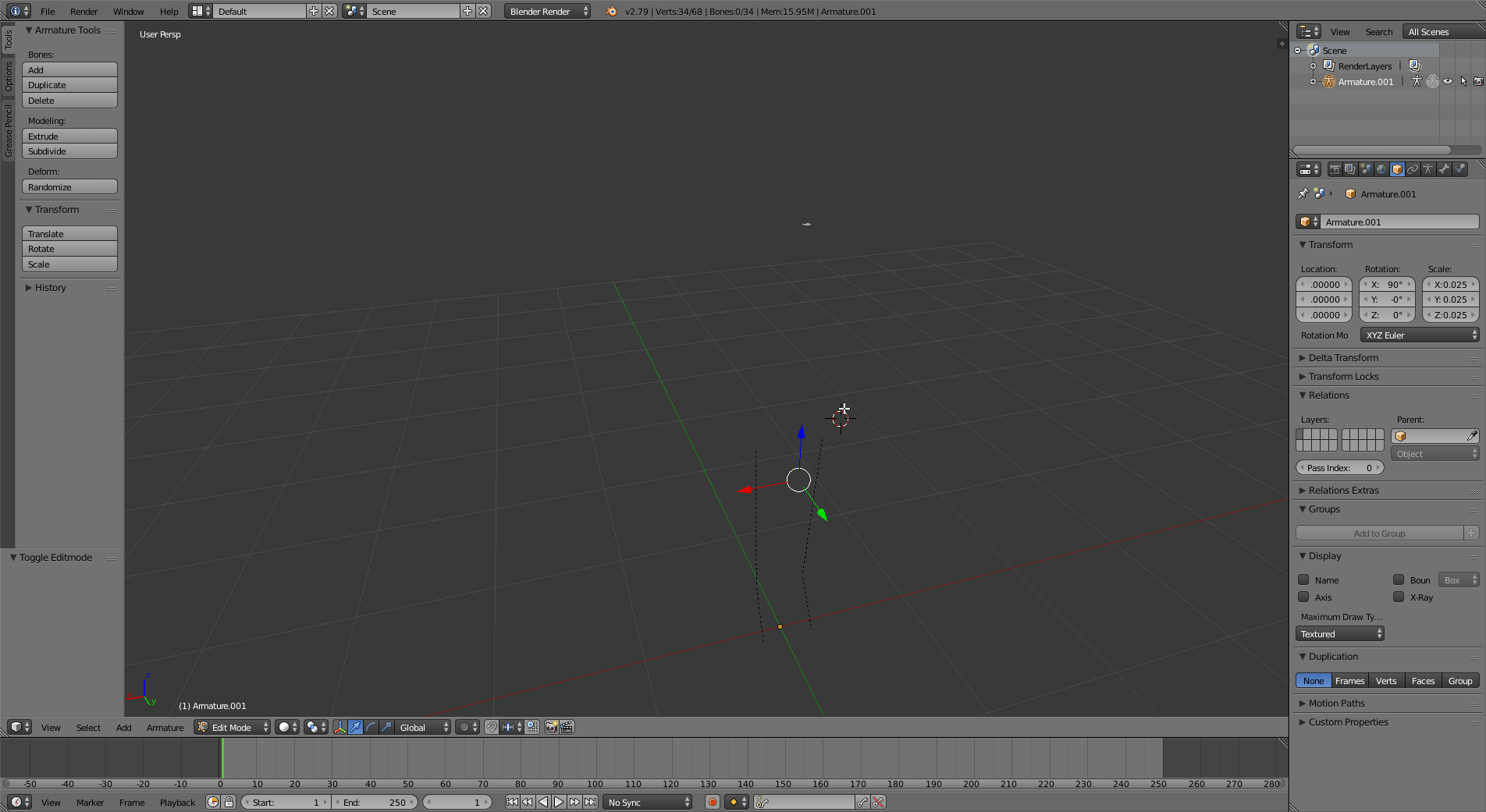Switch to the World properties tab

1381,169
